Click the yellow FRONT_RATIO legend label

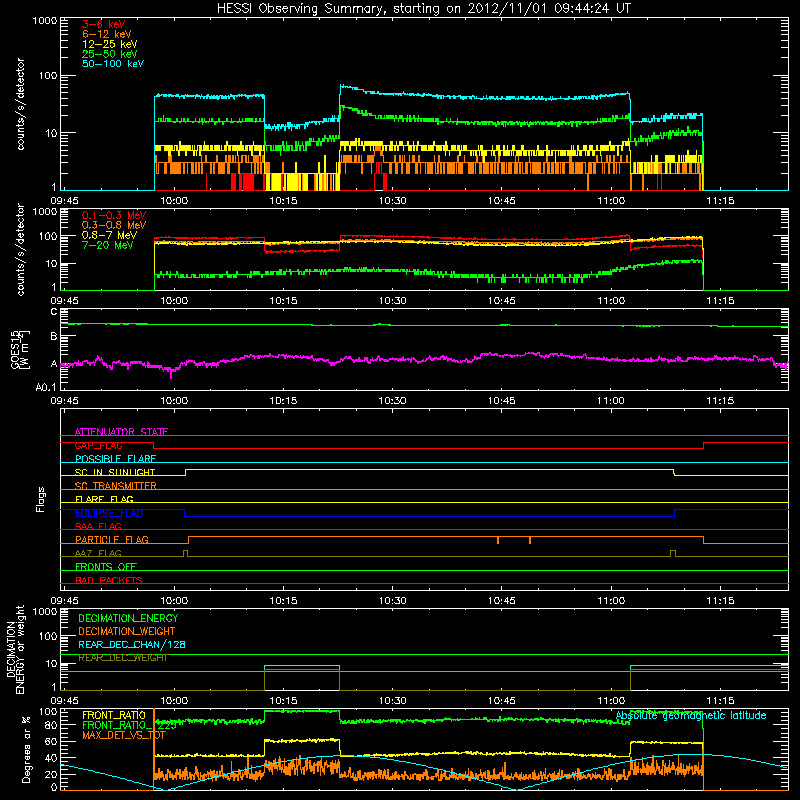point(114,715)
